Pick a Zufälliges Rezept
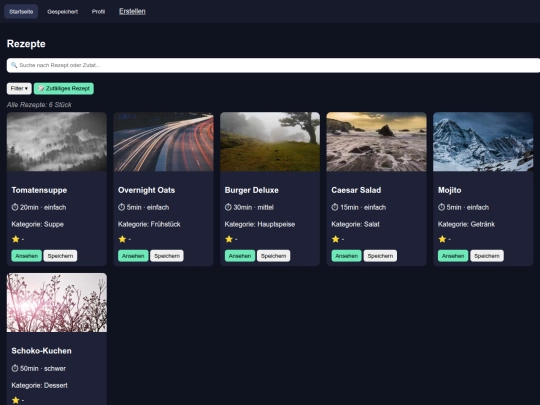The height and width of the screenshot is (405, 540). click(x=64, y=89)
